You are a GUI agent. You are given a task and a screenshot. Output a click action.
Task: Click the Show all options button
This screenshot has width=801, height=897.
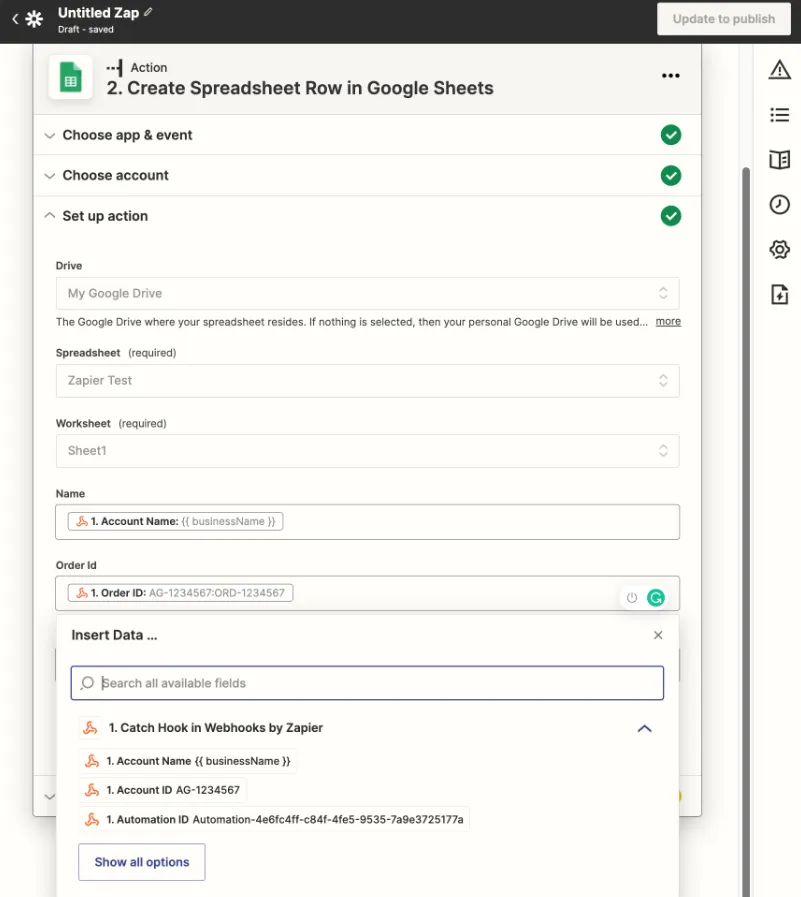[x=141, y=861]
